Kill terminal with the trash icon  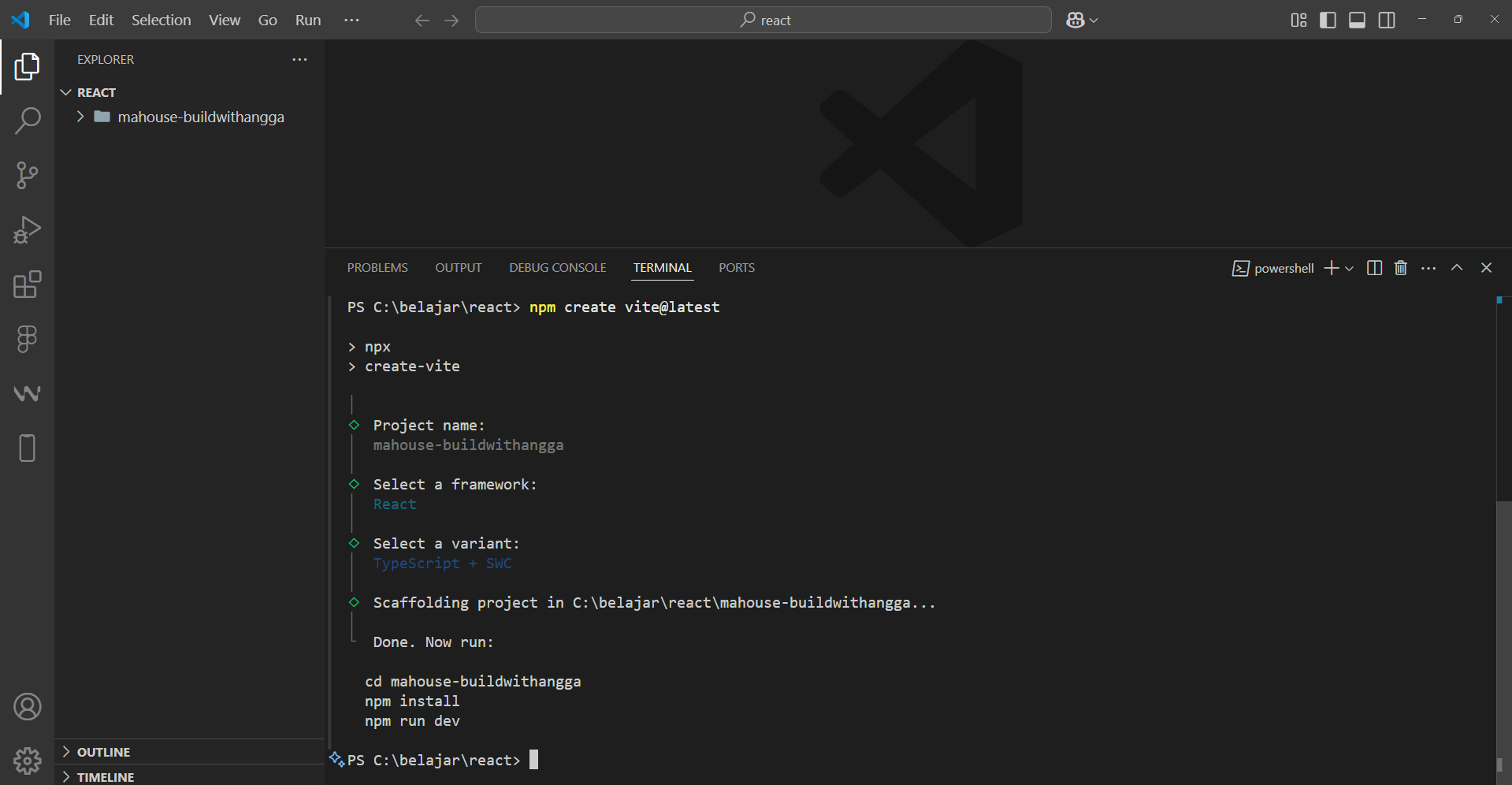click(1401, 268)
